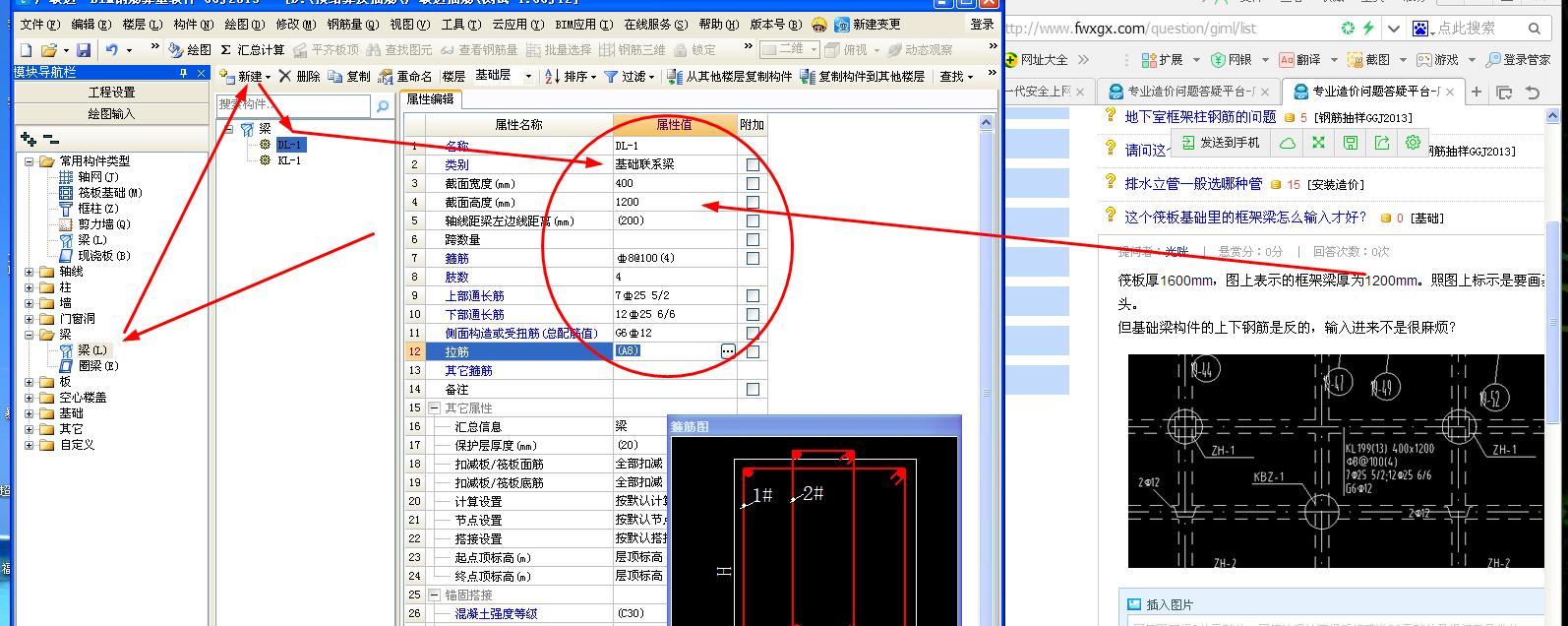The image size is (1568, 626).
Task: Click the new file icon in the toolbar
Action: click(26, 49)
